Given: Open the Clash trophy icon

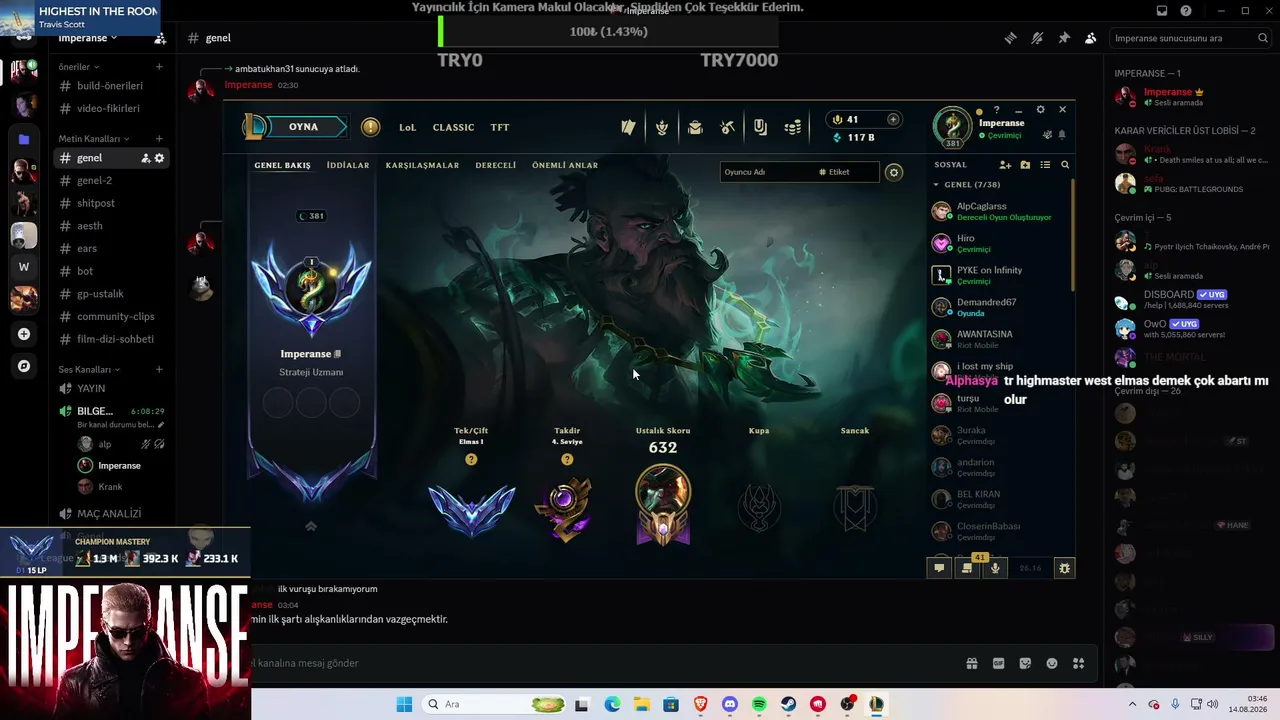Looking at the screenshot, I should [662, 127].
